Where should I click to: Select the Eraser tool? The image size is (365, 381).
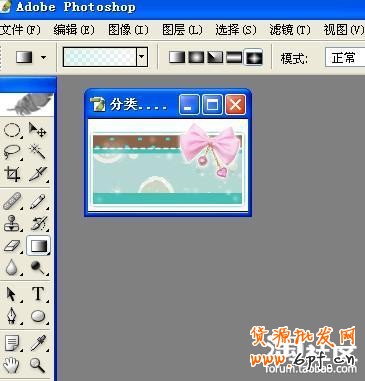[x=12, y=246]
